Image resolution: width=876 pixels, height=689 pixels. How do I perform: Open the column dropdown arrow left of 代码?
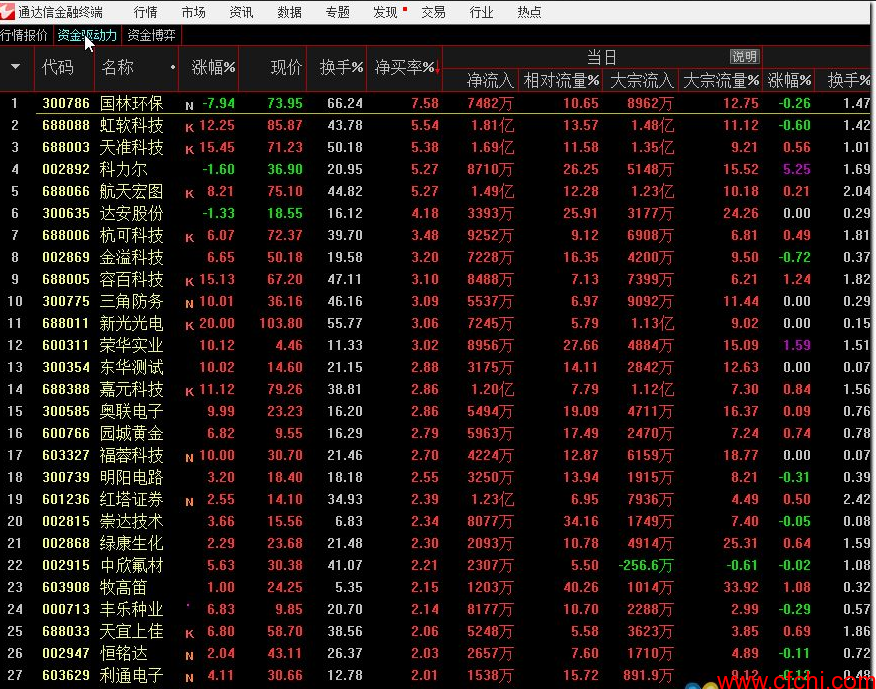[x=16, y=67]
